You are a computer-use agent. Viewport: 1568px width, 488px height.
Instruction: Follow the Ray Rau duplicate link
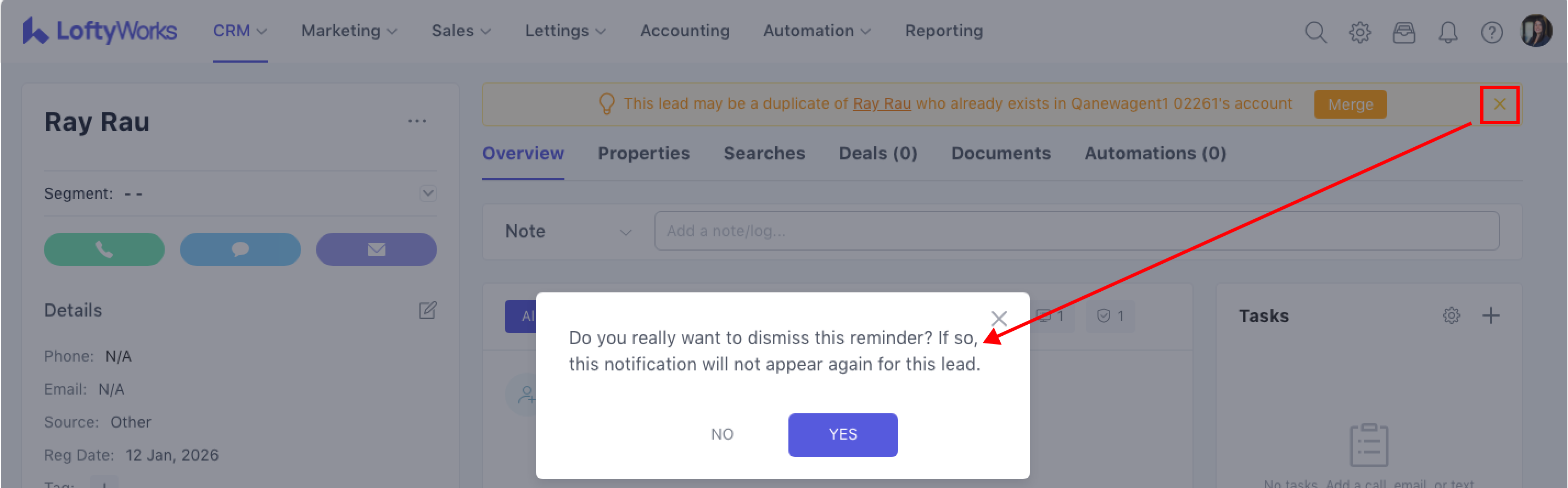(881, 103)
